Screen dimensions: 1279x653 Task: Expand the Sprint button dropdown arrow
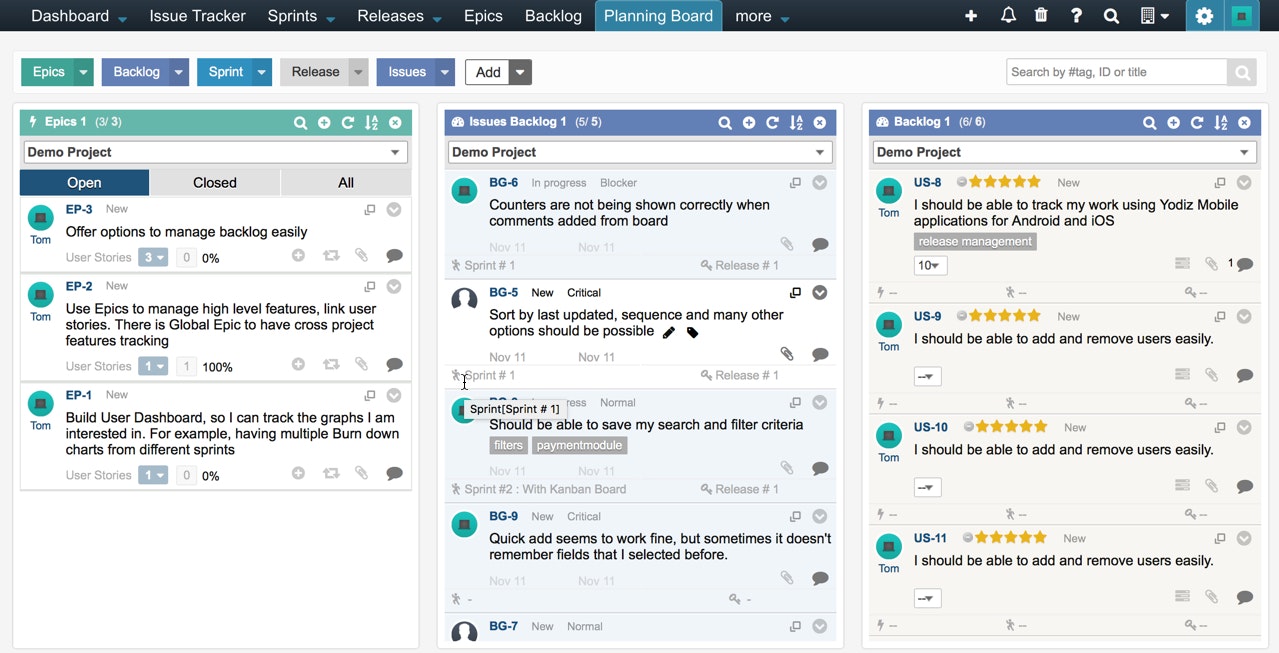pyautogui.click(x=261, y=72)
